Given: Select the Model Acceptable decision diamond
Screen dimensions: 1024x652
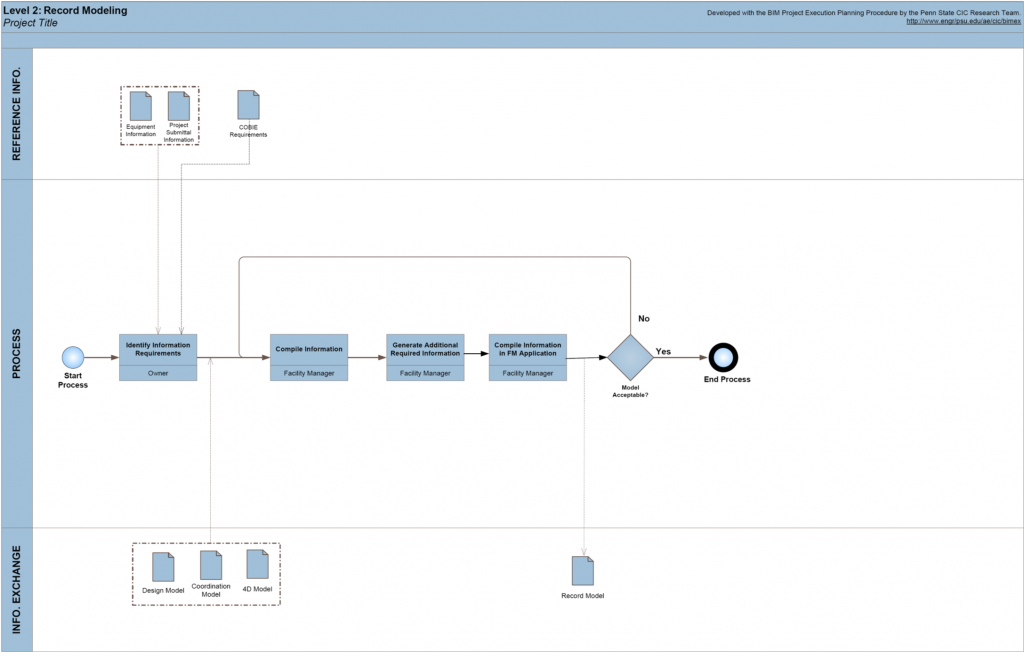Looking at the screenshot, I should coord(630,357).
